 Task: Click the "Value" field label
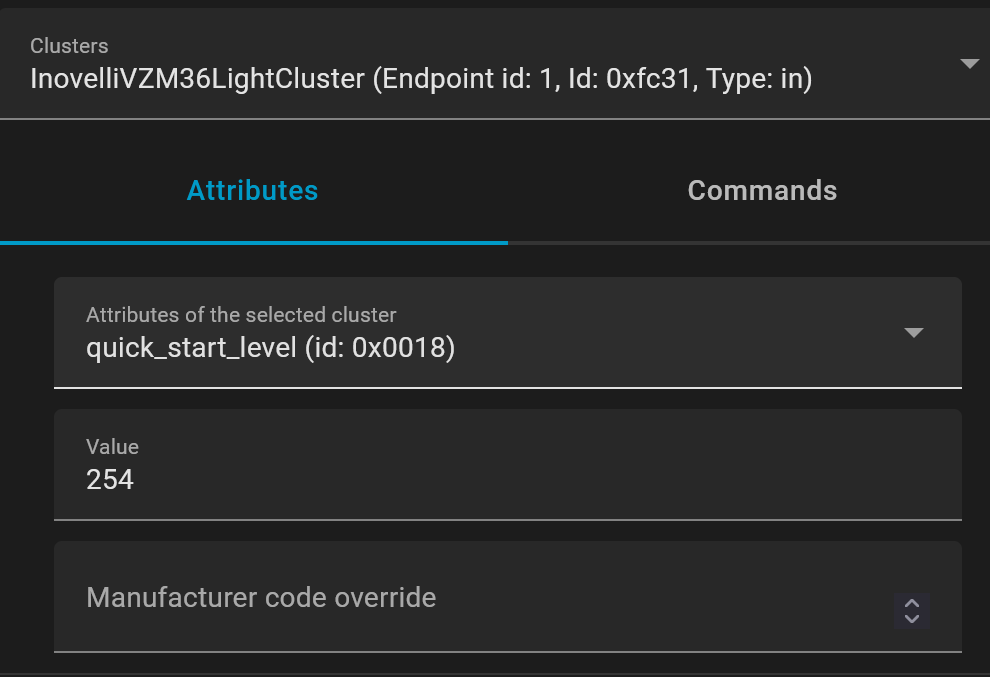pyautogui.click(x=112, y=447)
